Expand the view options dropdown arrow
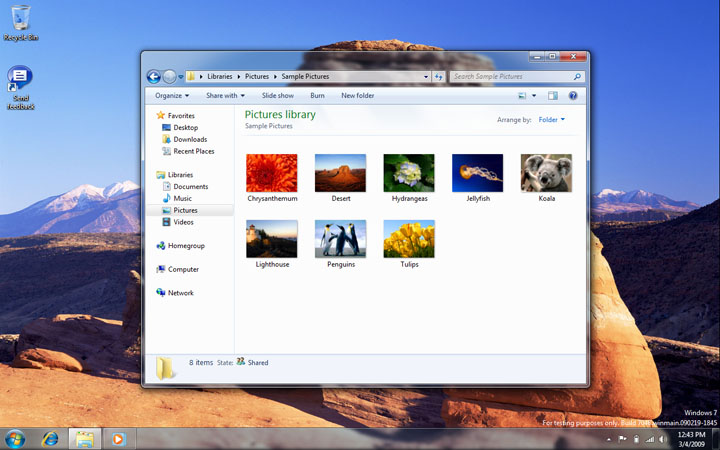 click(x=534, y=96)
